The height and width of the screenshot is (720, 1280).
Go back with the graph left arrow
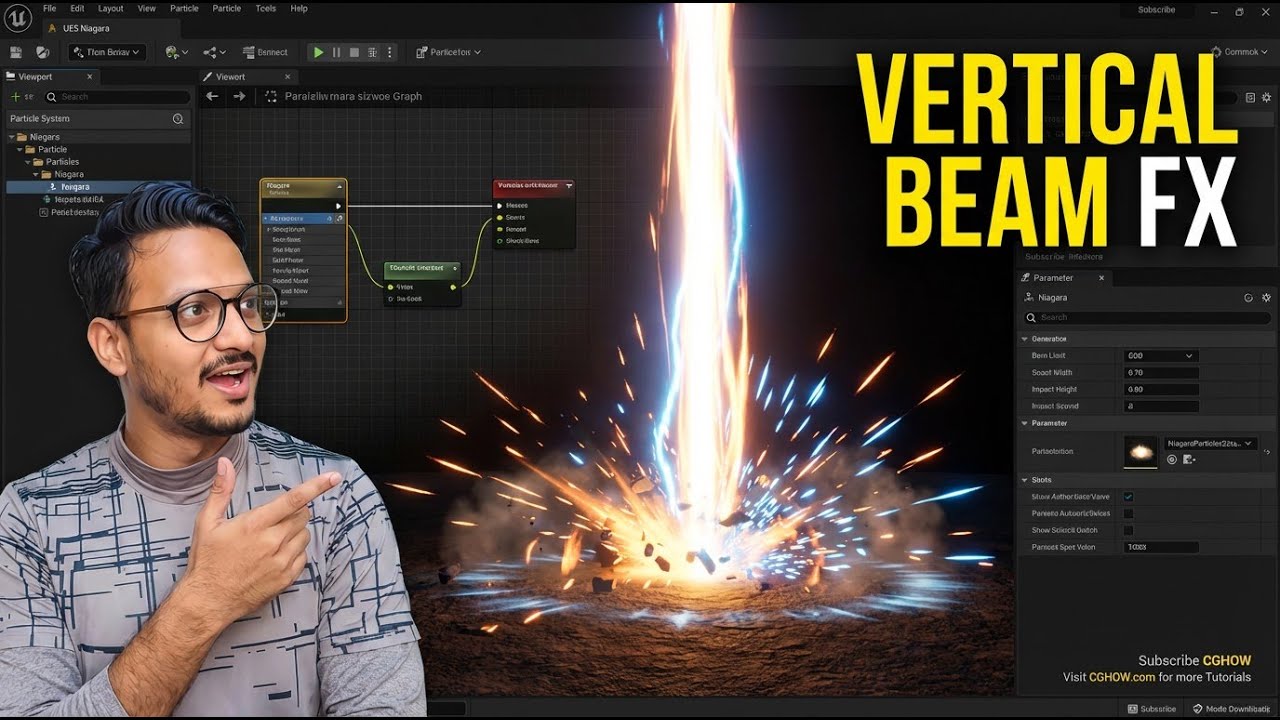tap(212, 96)
